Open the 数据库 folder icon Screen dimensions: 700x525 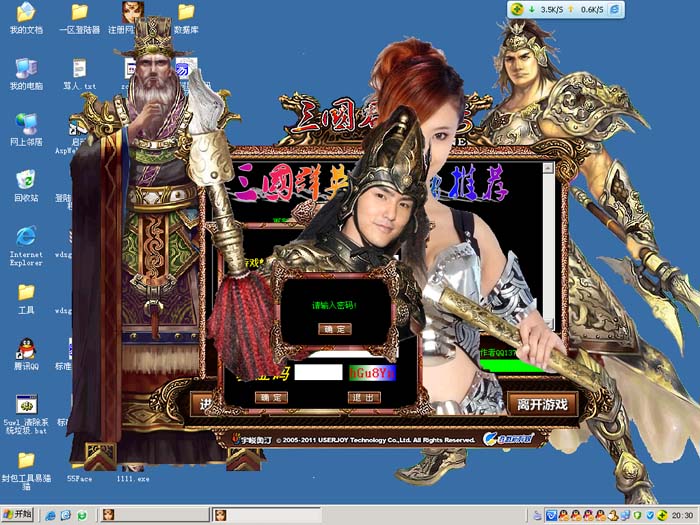(x=186, y=18)
